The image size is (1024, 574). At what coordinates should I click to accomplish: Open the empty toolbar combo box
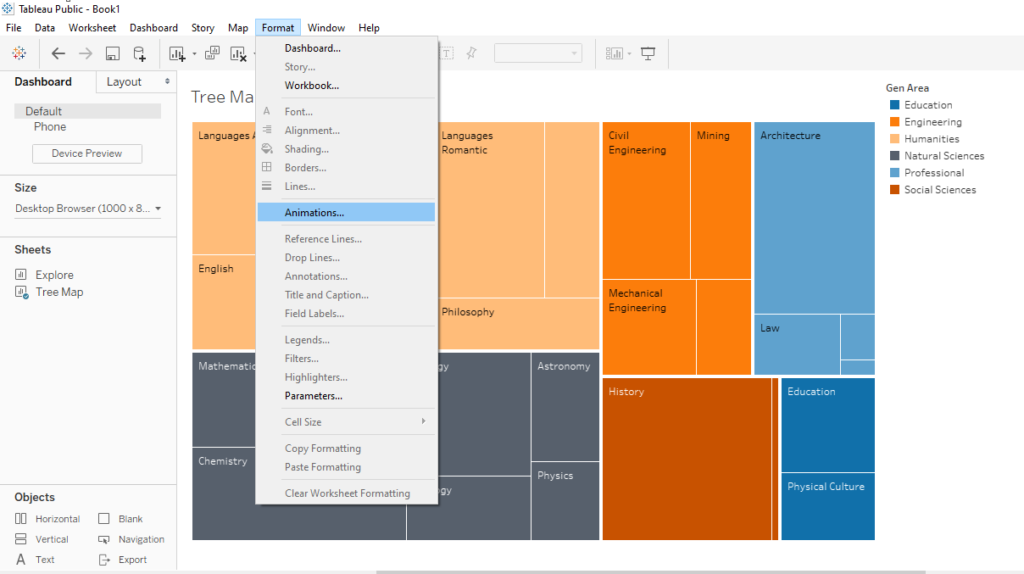(538, 54)
